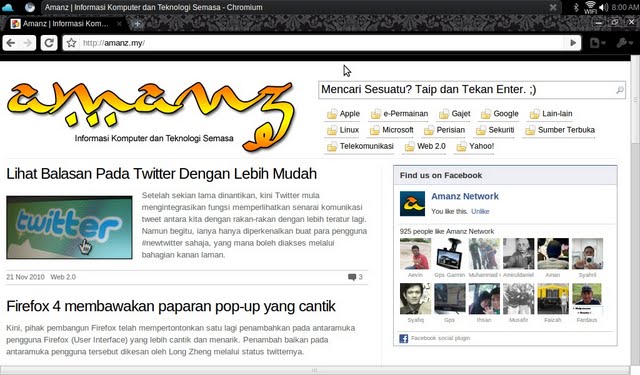Close the window from the title bar X
640x375 pixels.
click(553, 7)
